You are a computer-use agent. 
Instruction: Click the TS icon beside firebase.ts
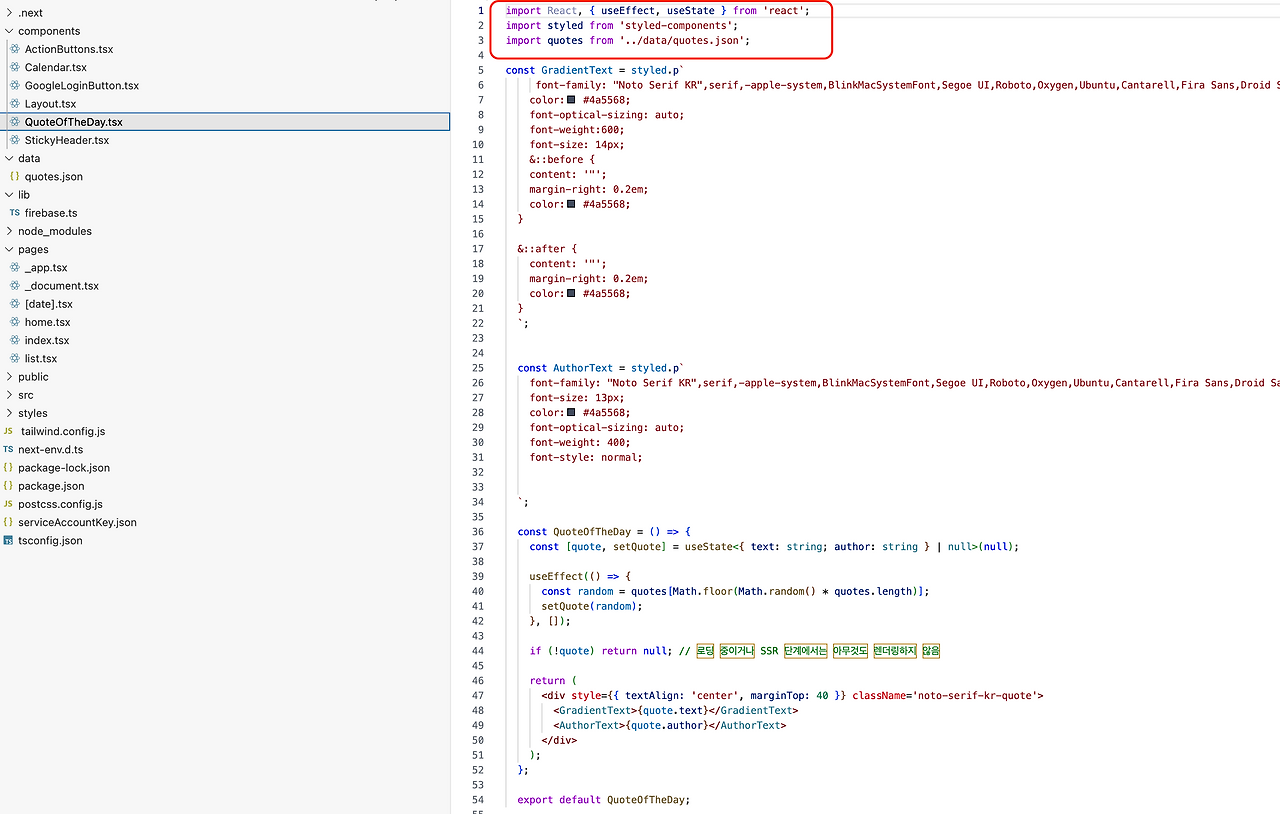pos(15,213)
